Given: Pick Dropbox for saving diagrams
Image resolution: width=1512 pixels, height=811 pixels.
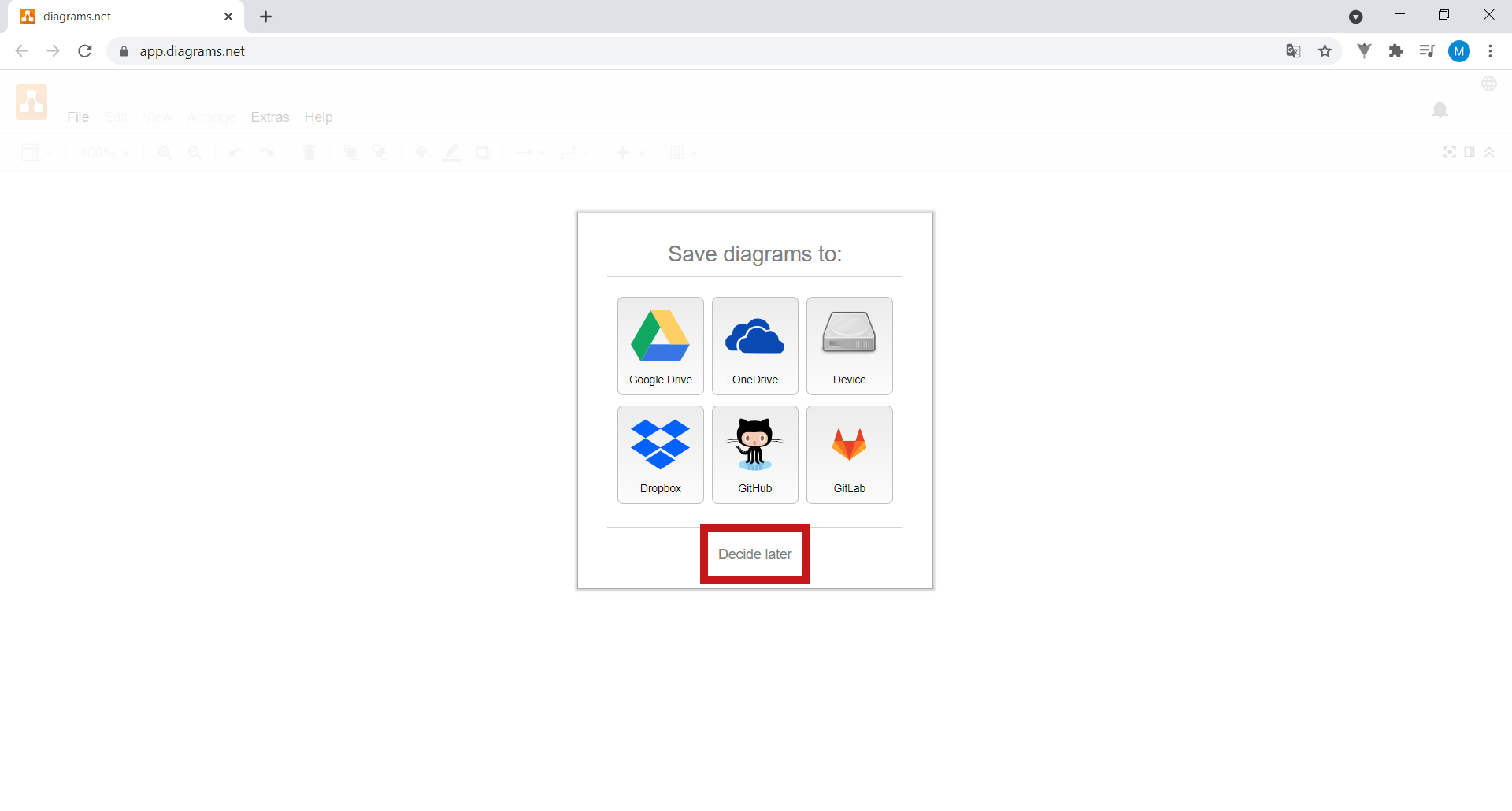Looking at the screenshot, I should tap(660, 454).
